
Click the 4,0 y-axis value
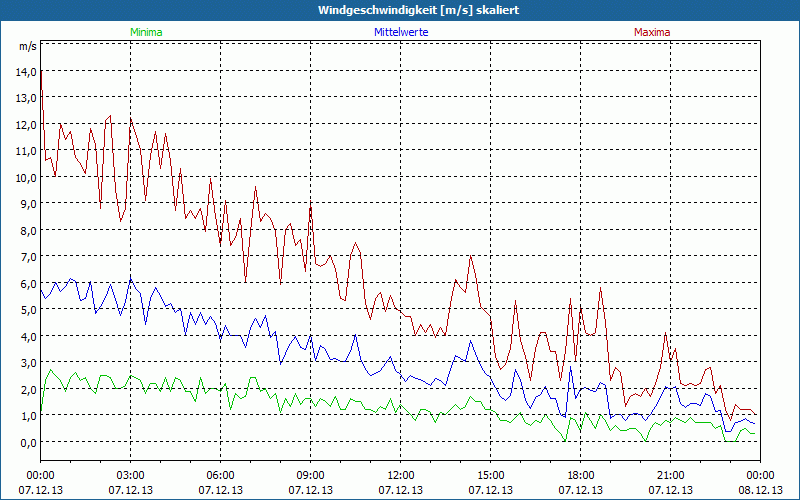point(28,337)
